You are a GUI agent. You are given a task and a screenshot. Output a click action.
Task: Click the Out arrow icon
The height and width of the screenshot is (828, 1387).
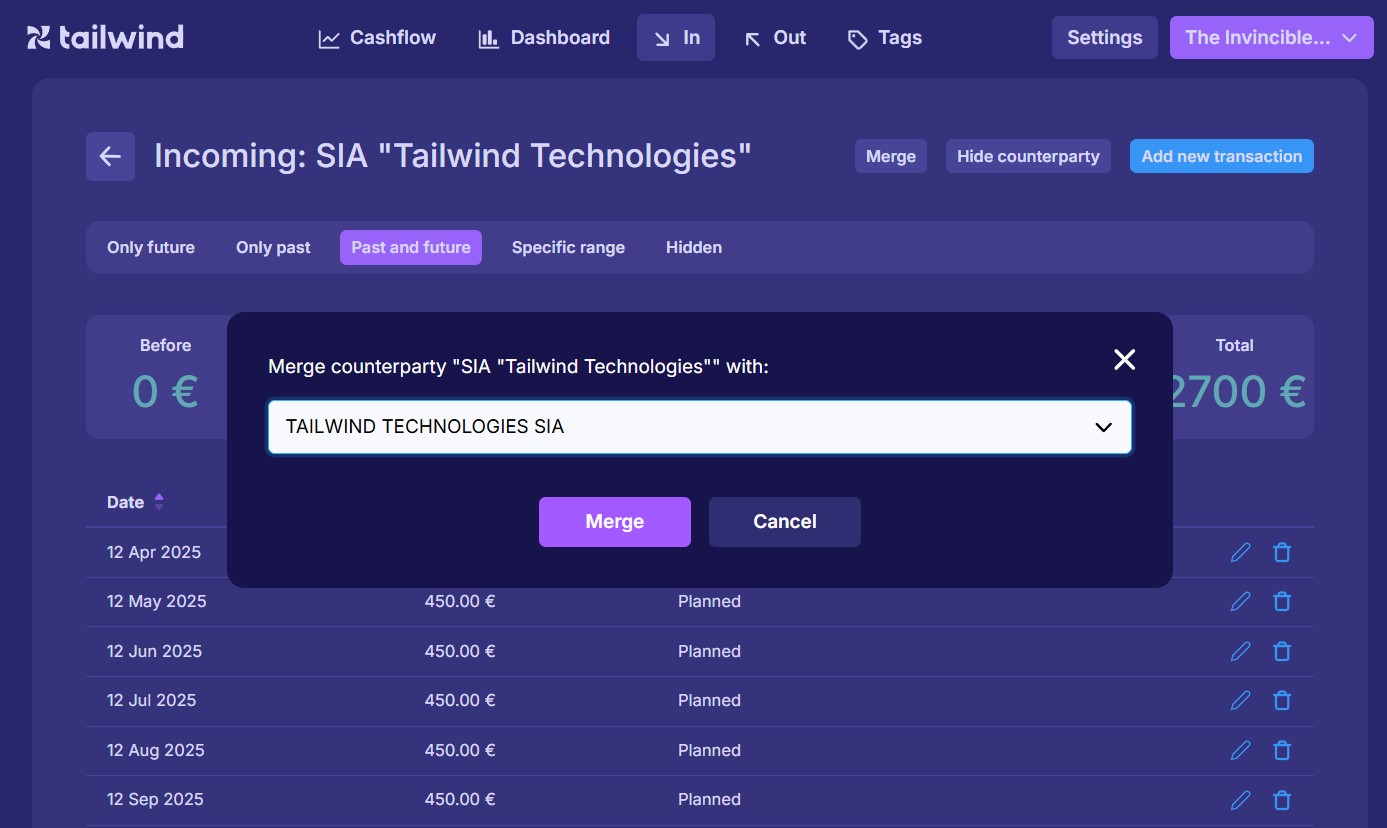pyautogui.click(x=752, y=39)
